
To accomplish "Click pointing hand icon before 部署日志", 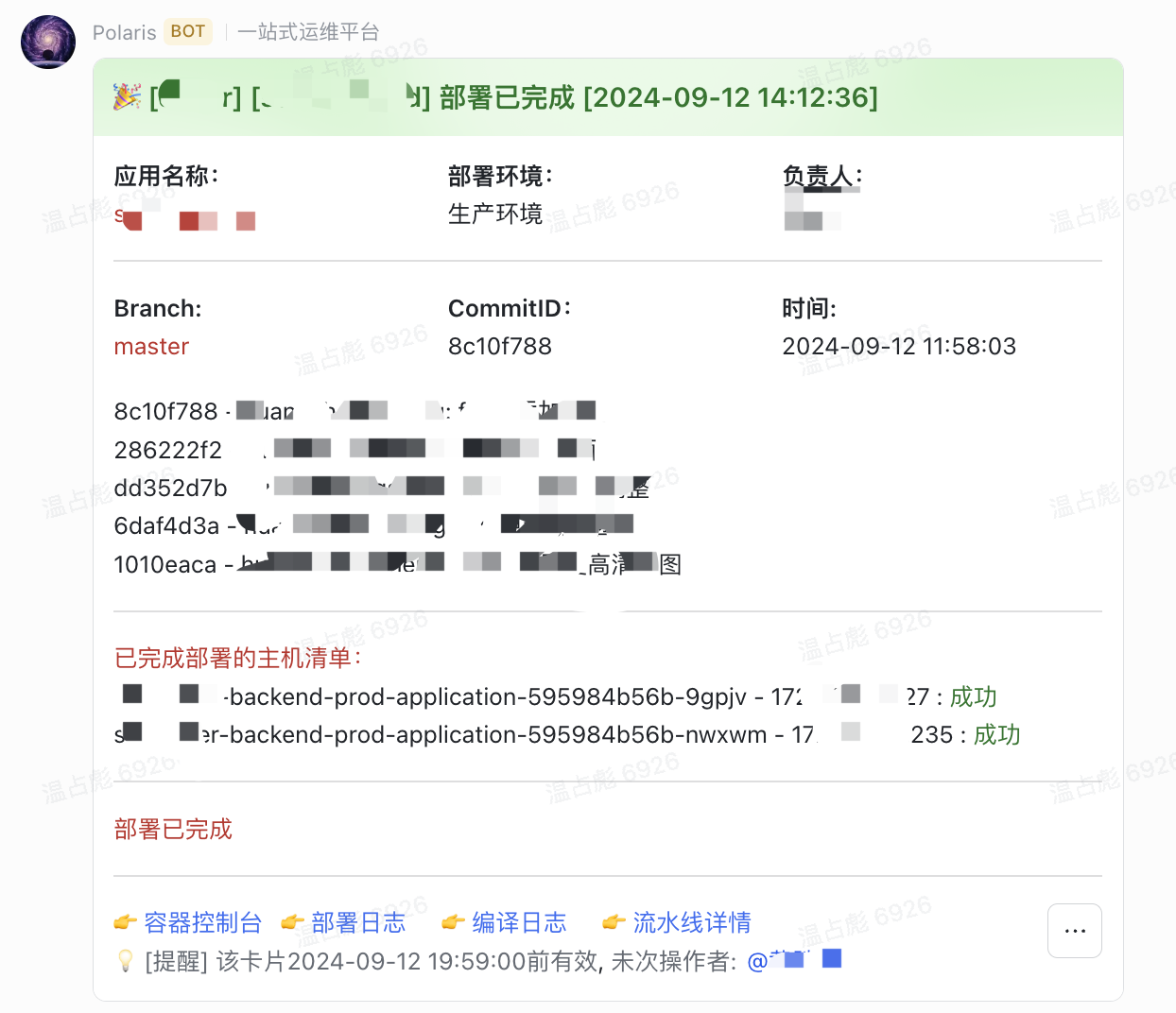I will [x=293, y=922].
